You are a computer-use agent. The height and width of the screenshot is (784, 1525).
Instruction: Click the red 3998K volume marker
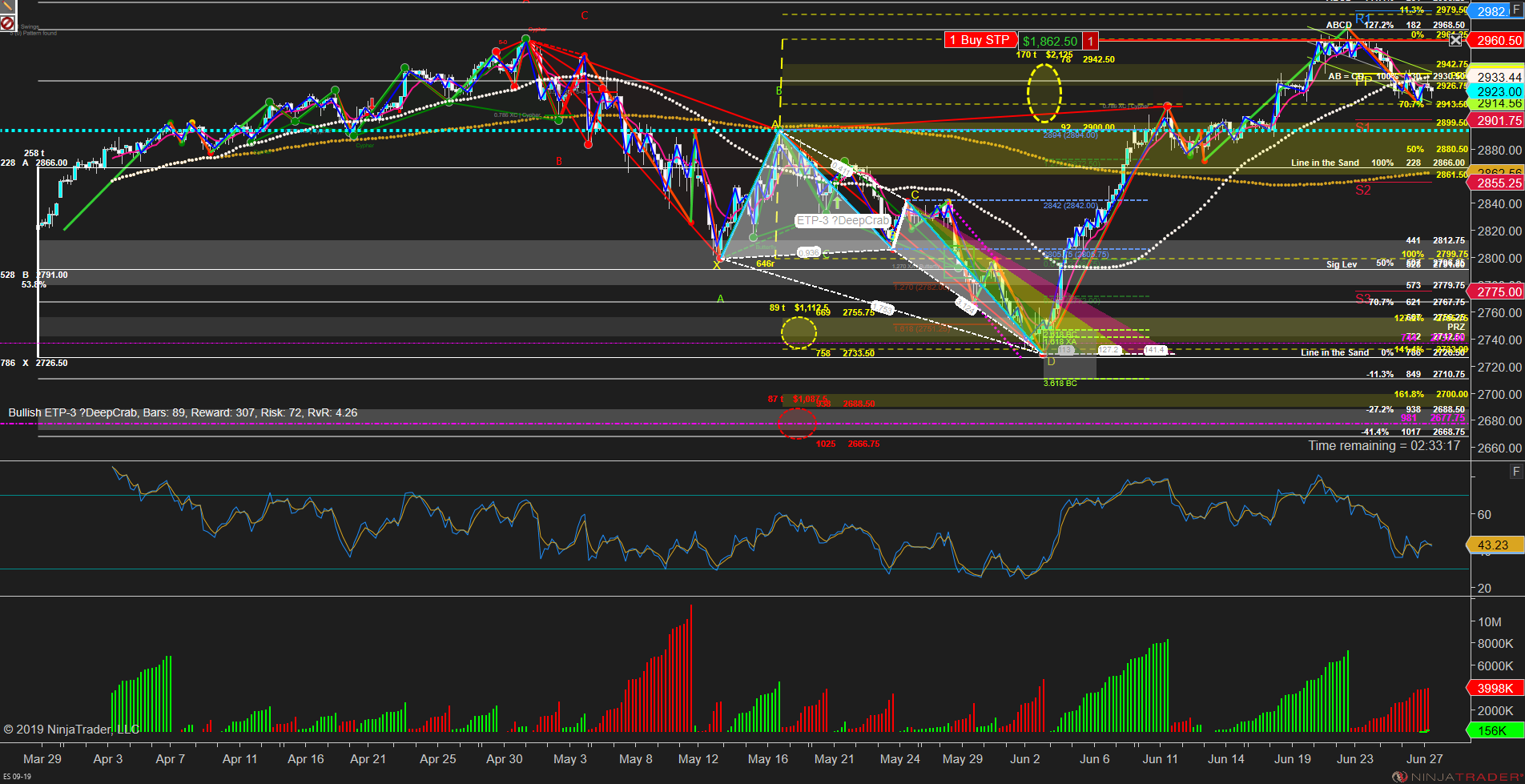1495,688
